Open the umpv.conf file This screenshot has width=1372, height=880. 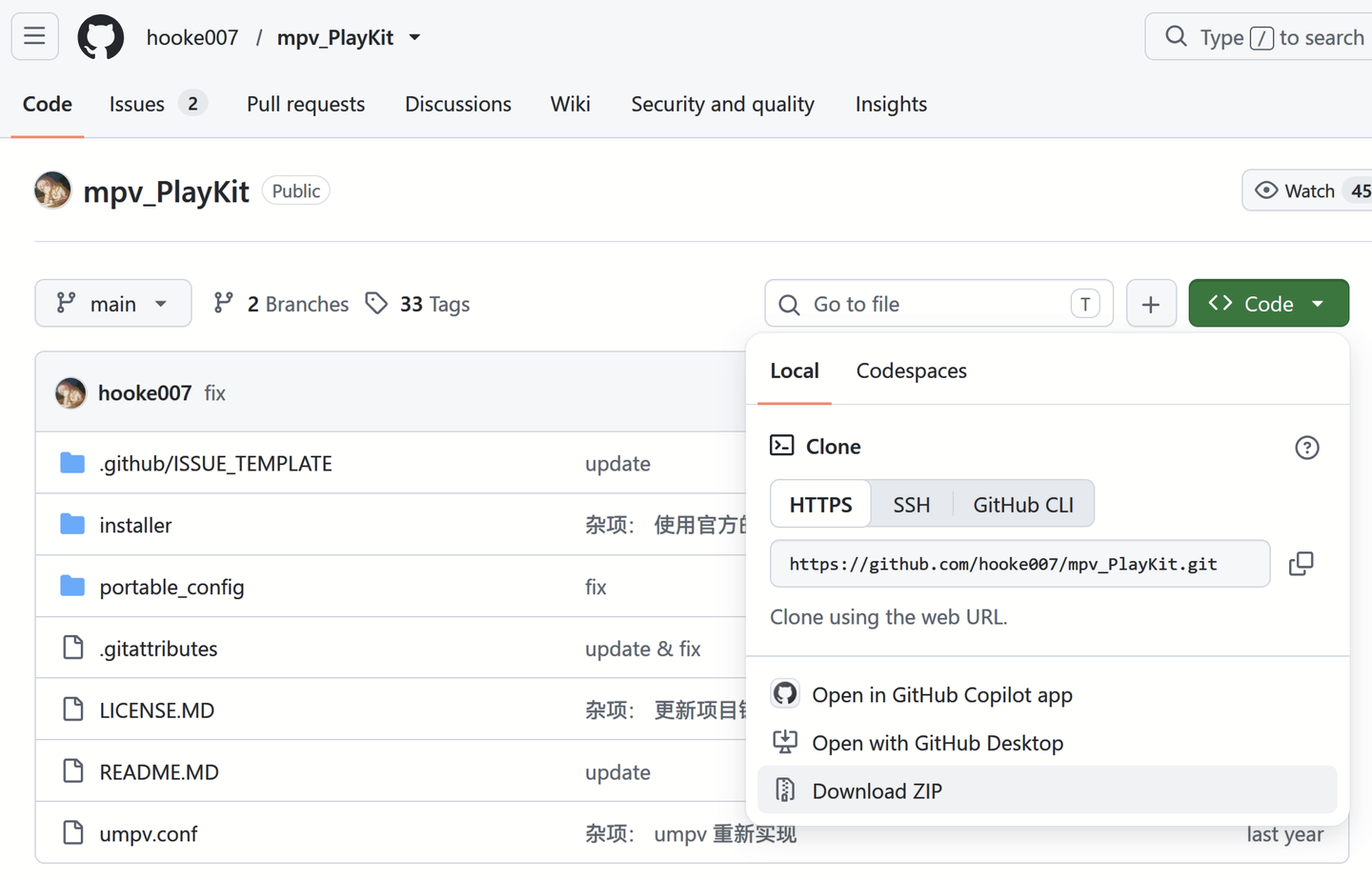point(149,834)
